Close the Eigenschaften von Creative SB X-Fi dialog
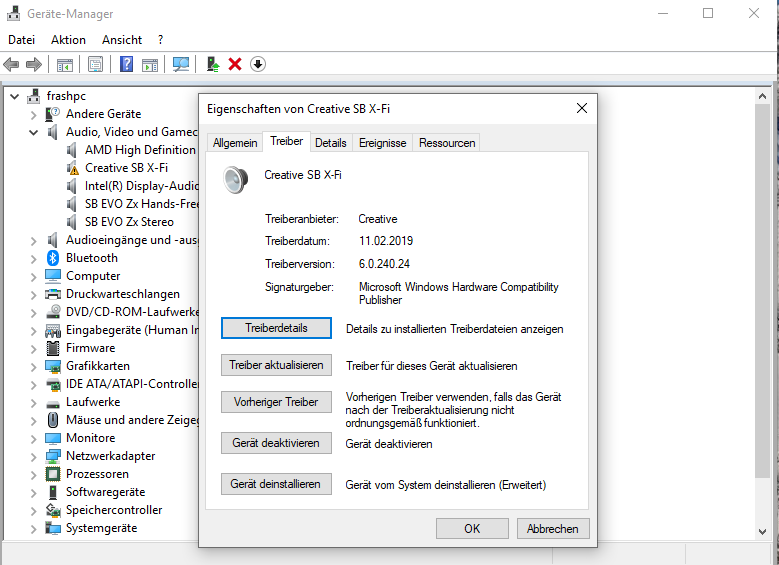Viewport: 779px width, 565px height. tap(582, 108)
